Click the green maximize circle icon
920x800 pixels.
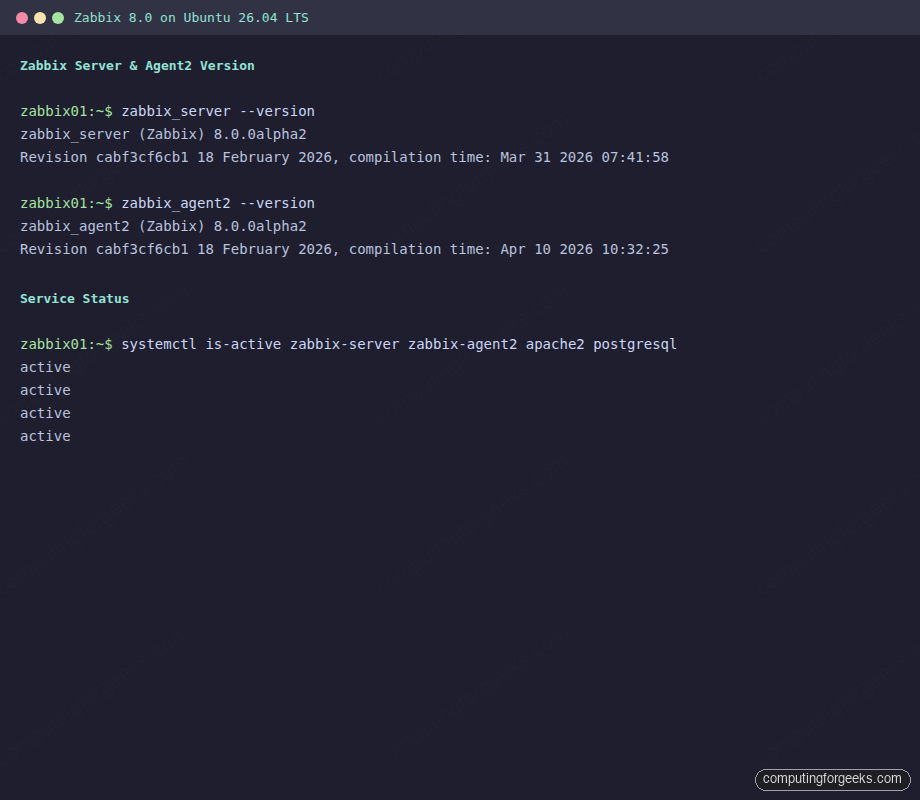pos(58,17)
